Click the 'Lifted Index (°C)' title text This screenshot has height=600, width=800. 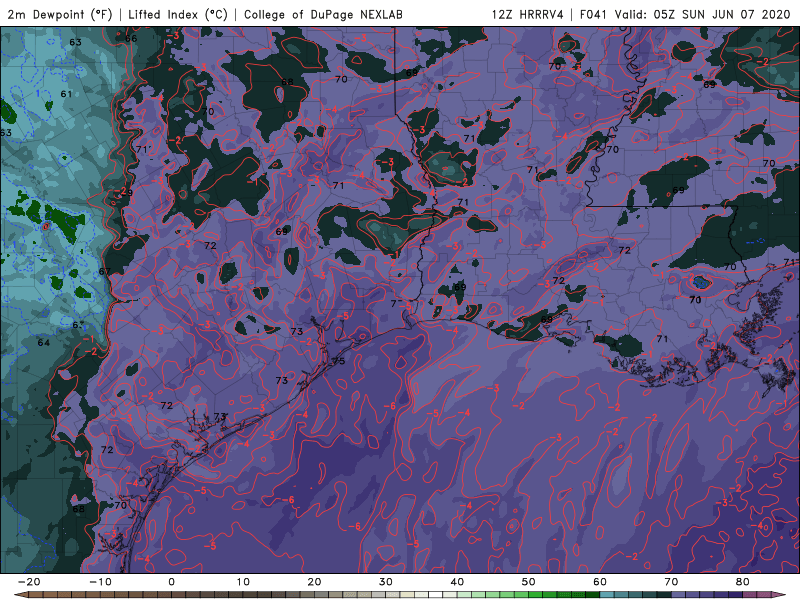point(178,15)
